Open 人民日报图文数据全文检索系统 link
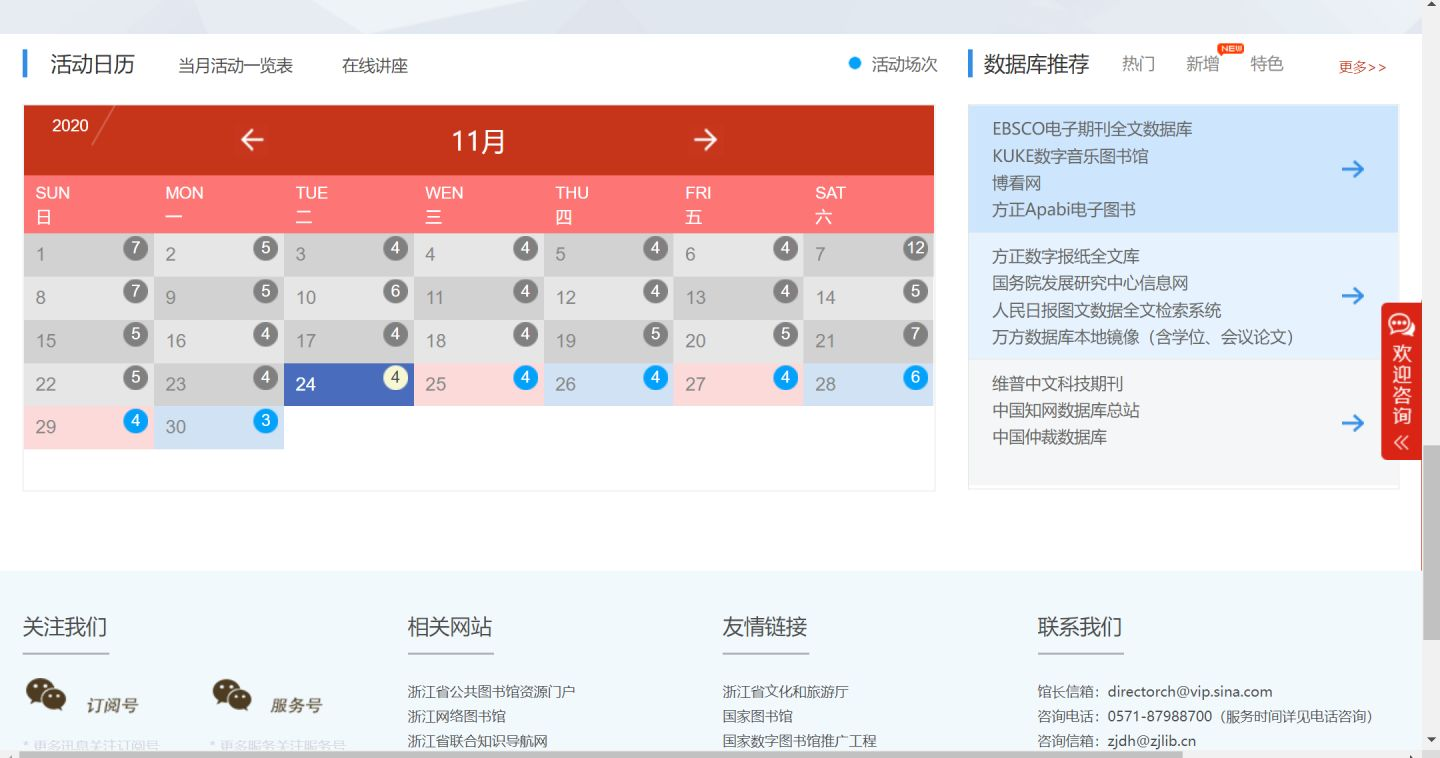Screen dimensions: 1440x758 click(x=1107, y=310)
